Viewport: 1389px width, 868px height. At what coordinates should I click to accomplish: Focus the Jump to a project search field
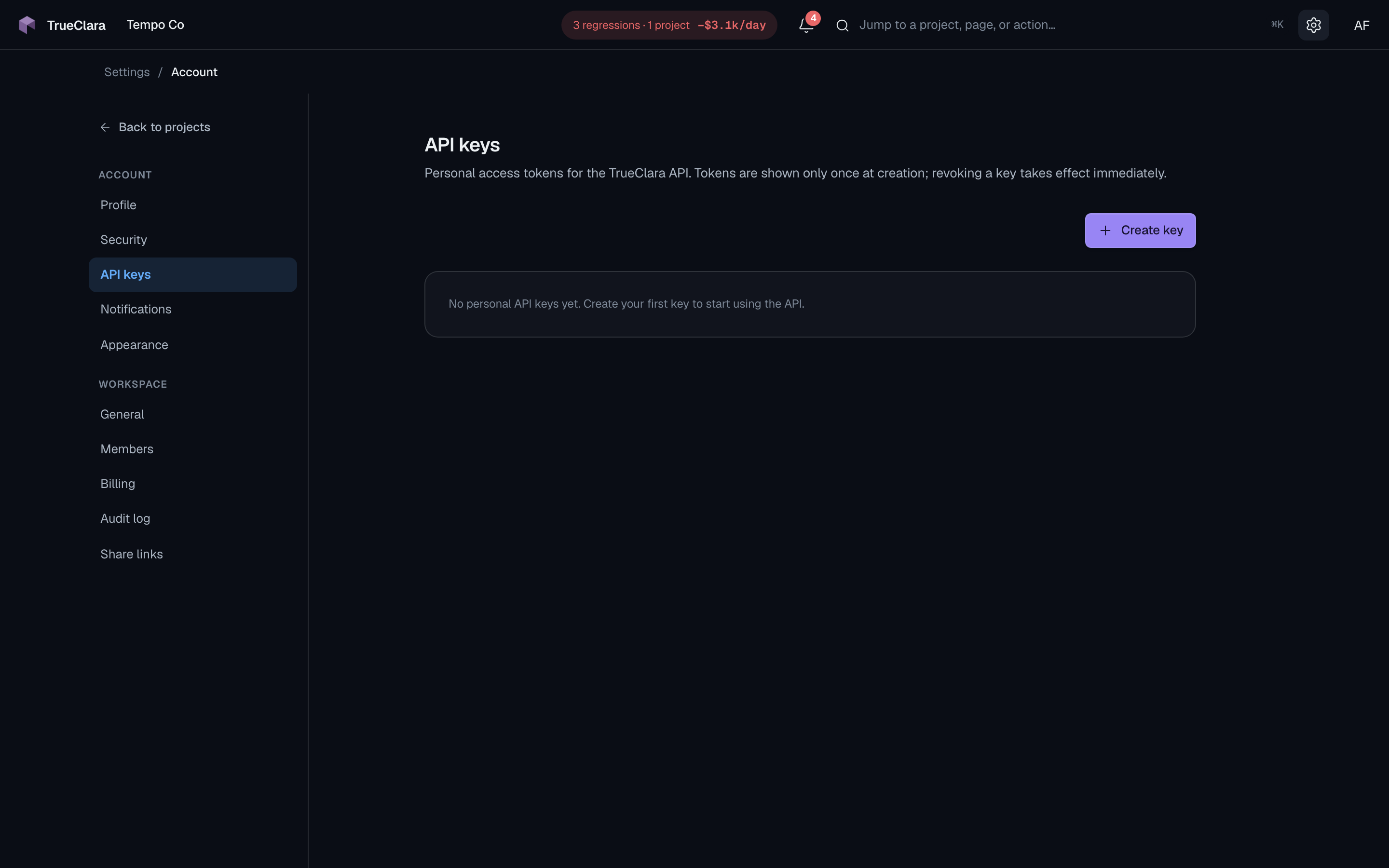click(x=1061, y=25)
